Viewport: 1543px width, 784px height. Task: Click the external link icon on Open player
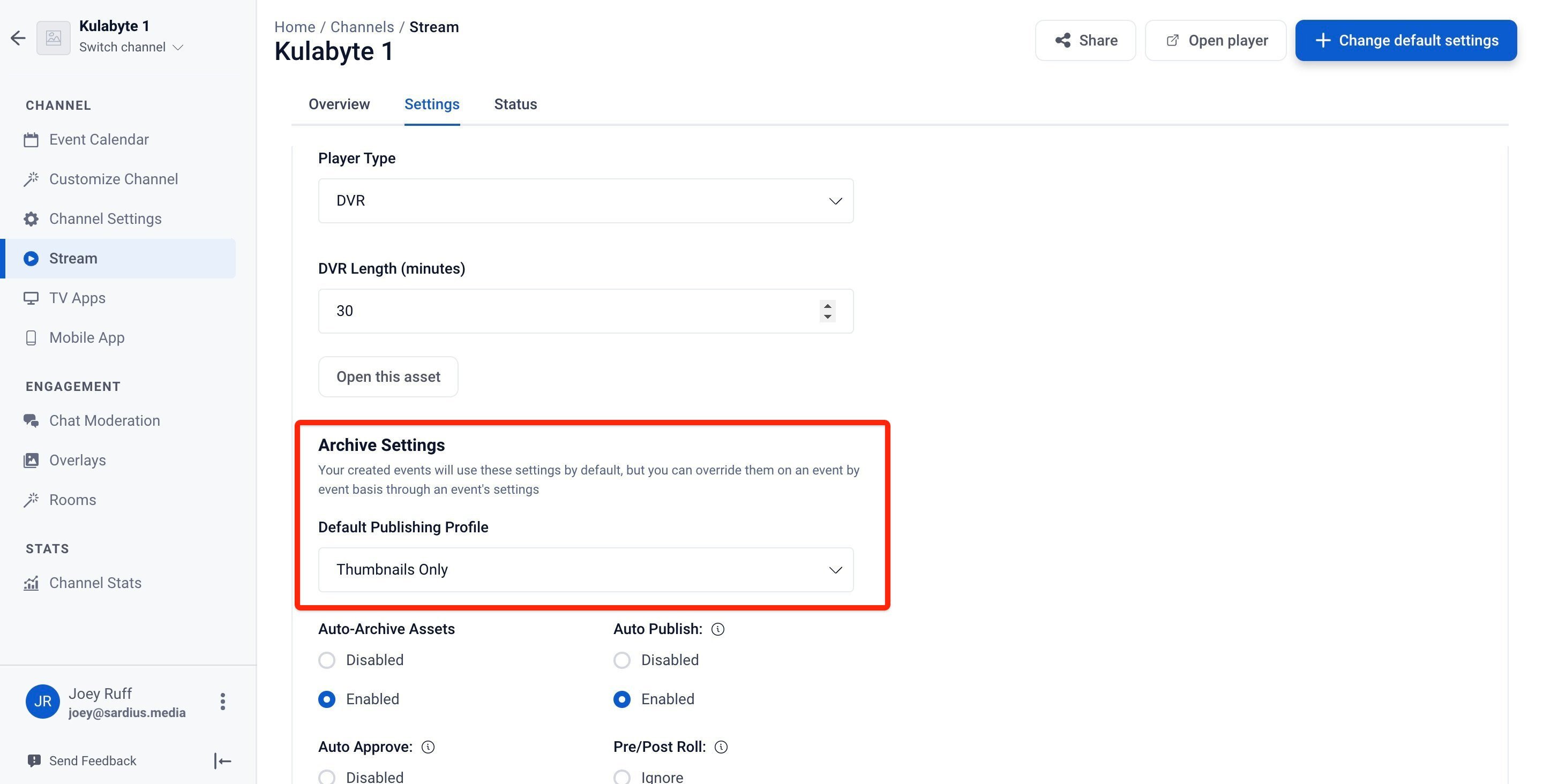coord(1172,40)
